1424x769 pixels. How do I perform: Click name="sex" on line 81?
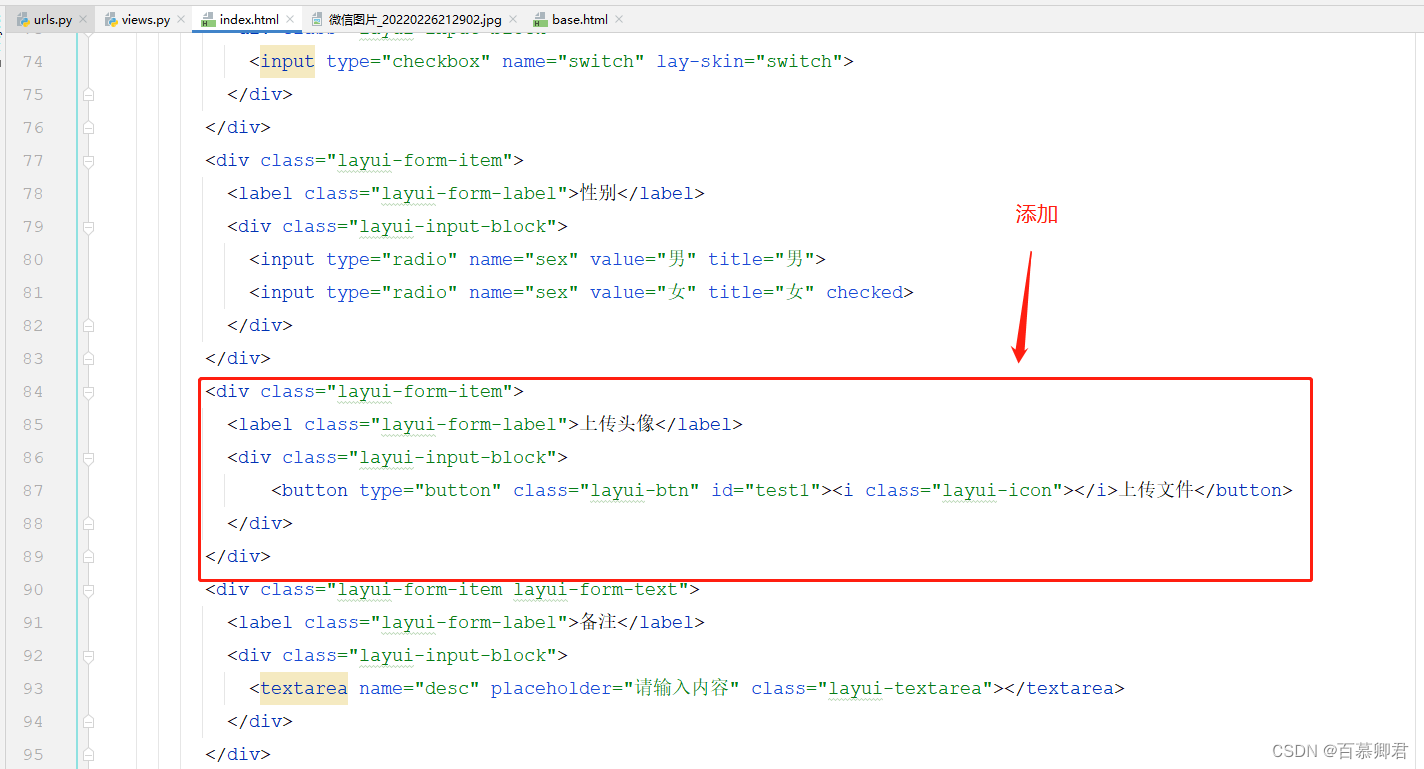coord(524,293)
